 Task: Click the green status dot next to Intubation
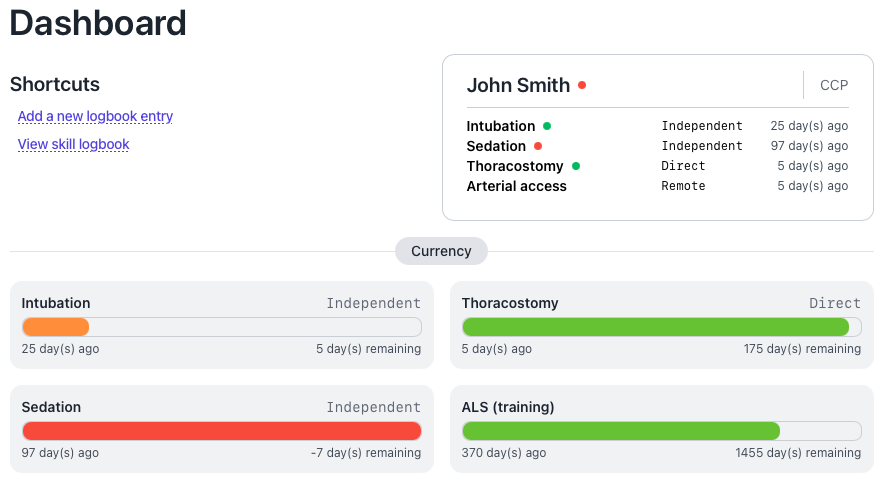[547, 126]
